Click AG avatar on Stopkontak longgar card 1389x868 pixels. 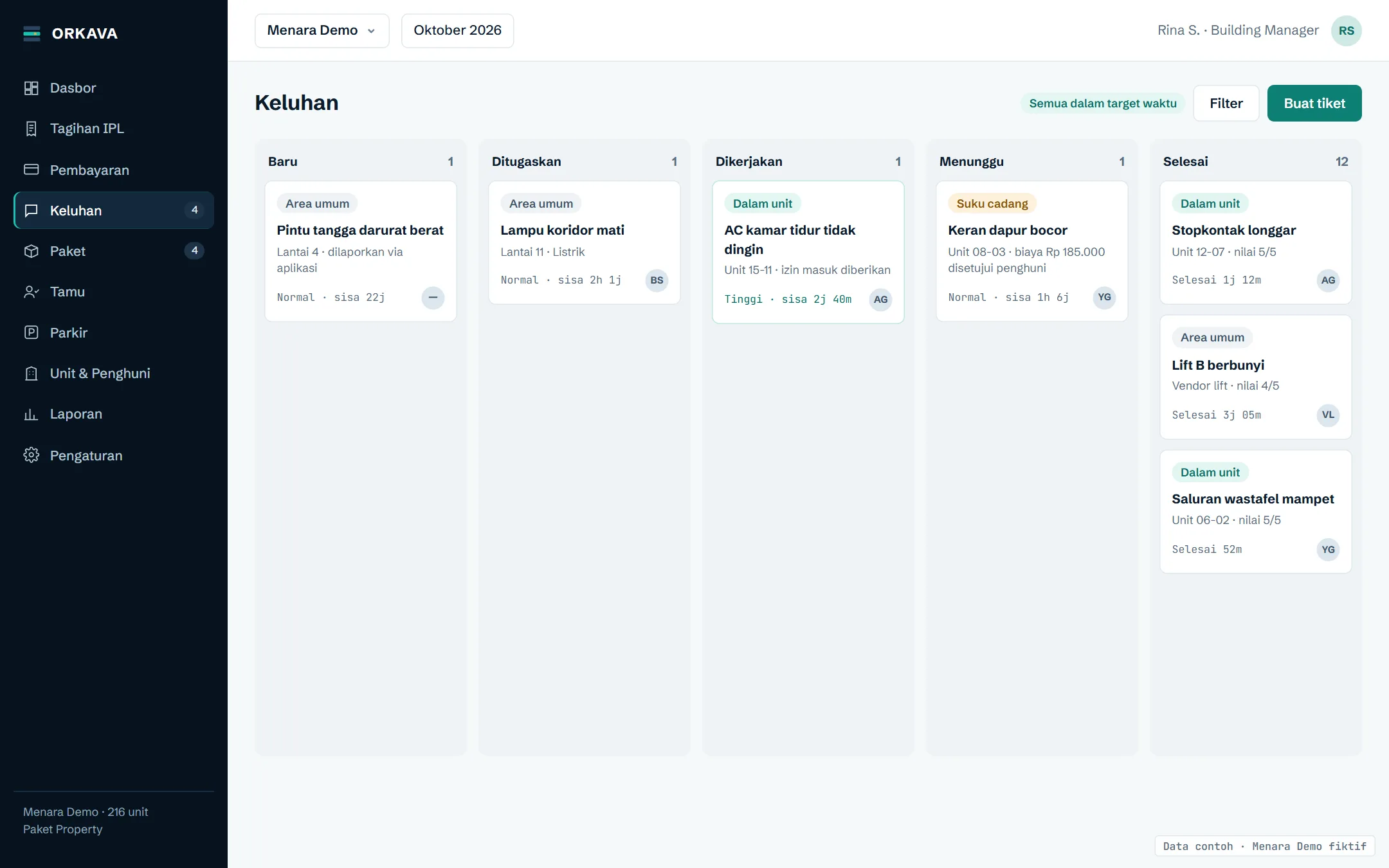(x=1328, y=280)
